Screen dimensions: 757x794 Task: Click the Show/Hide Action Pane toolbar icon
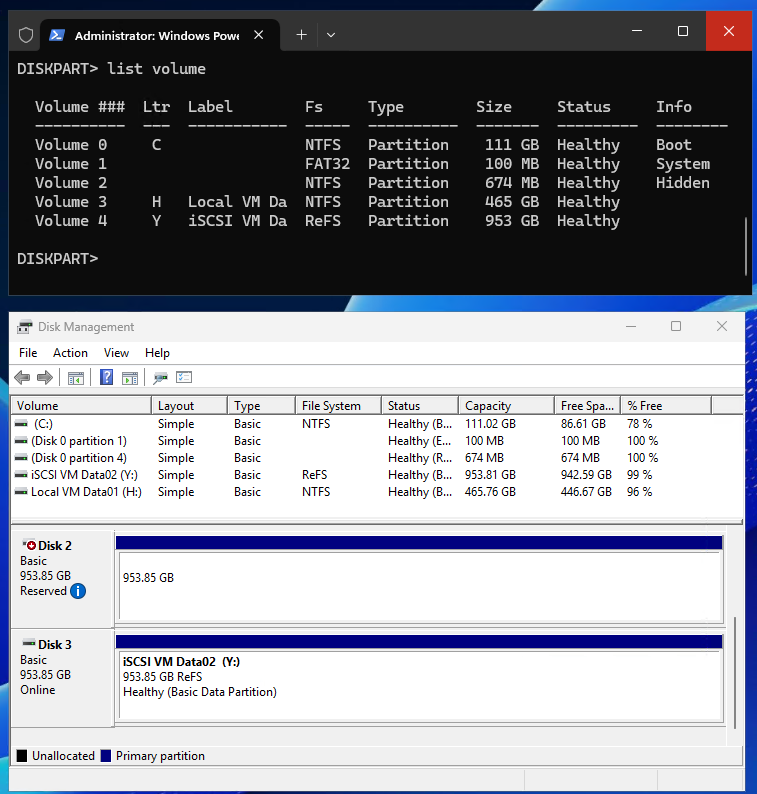(130, 378)
